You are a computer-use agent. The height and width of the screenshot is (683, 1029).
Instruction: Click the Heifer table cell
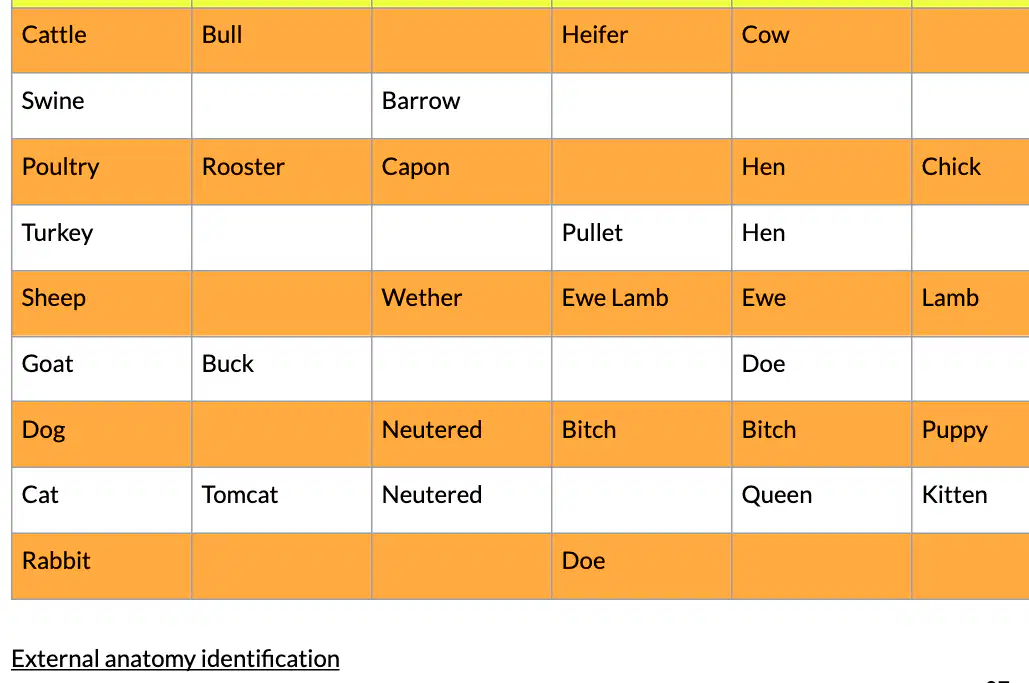point(641,40)
